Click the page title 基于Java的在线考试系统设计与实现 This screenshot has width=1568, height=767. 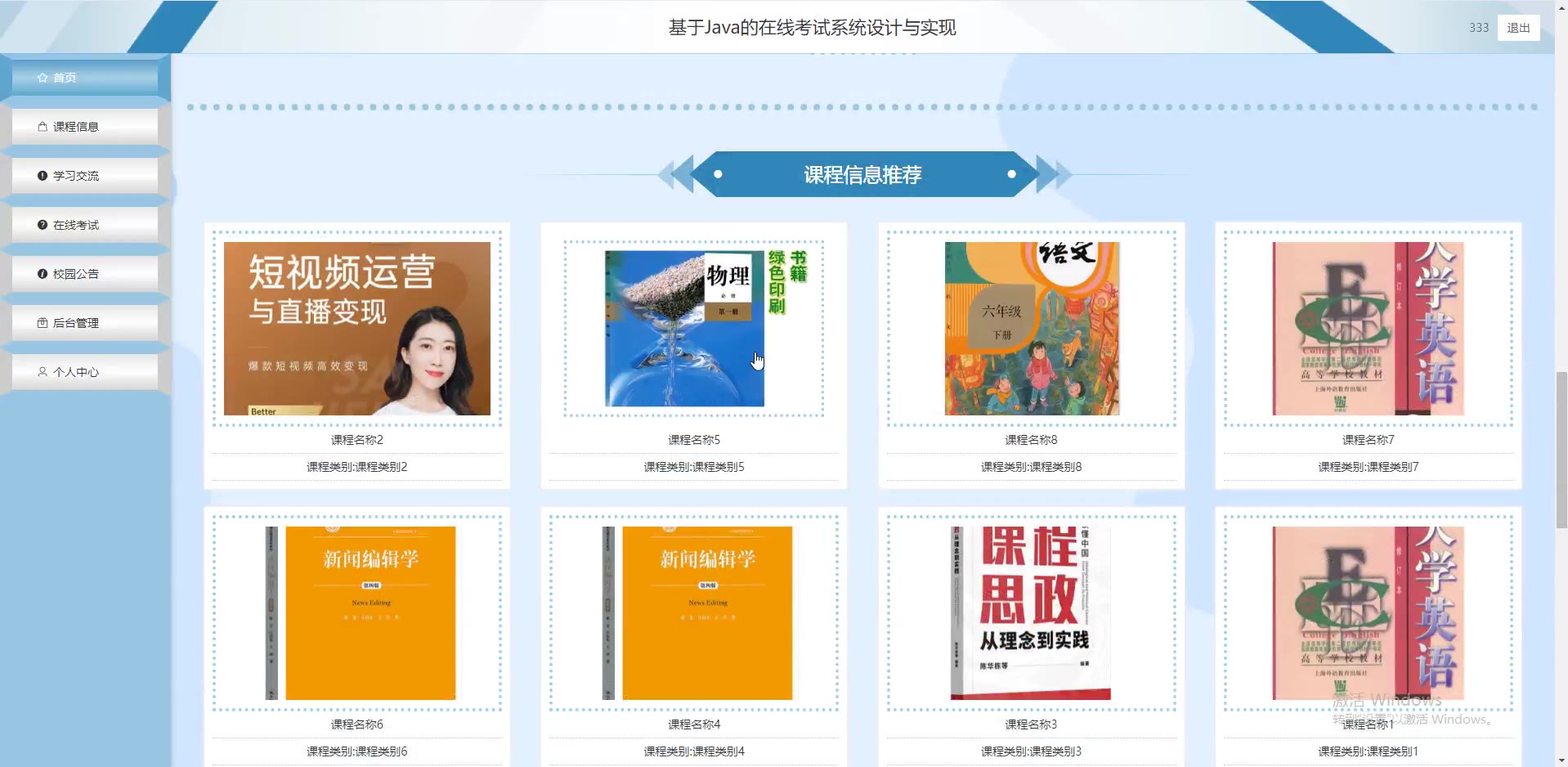[x=812, y=28]
